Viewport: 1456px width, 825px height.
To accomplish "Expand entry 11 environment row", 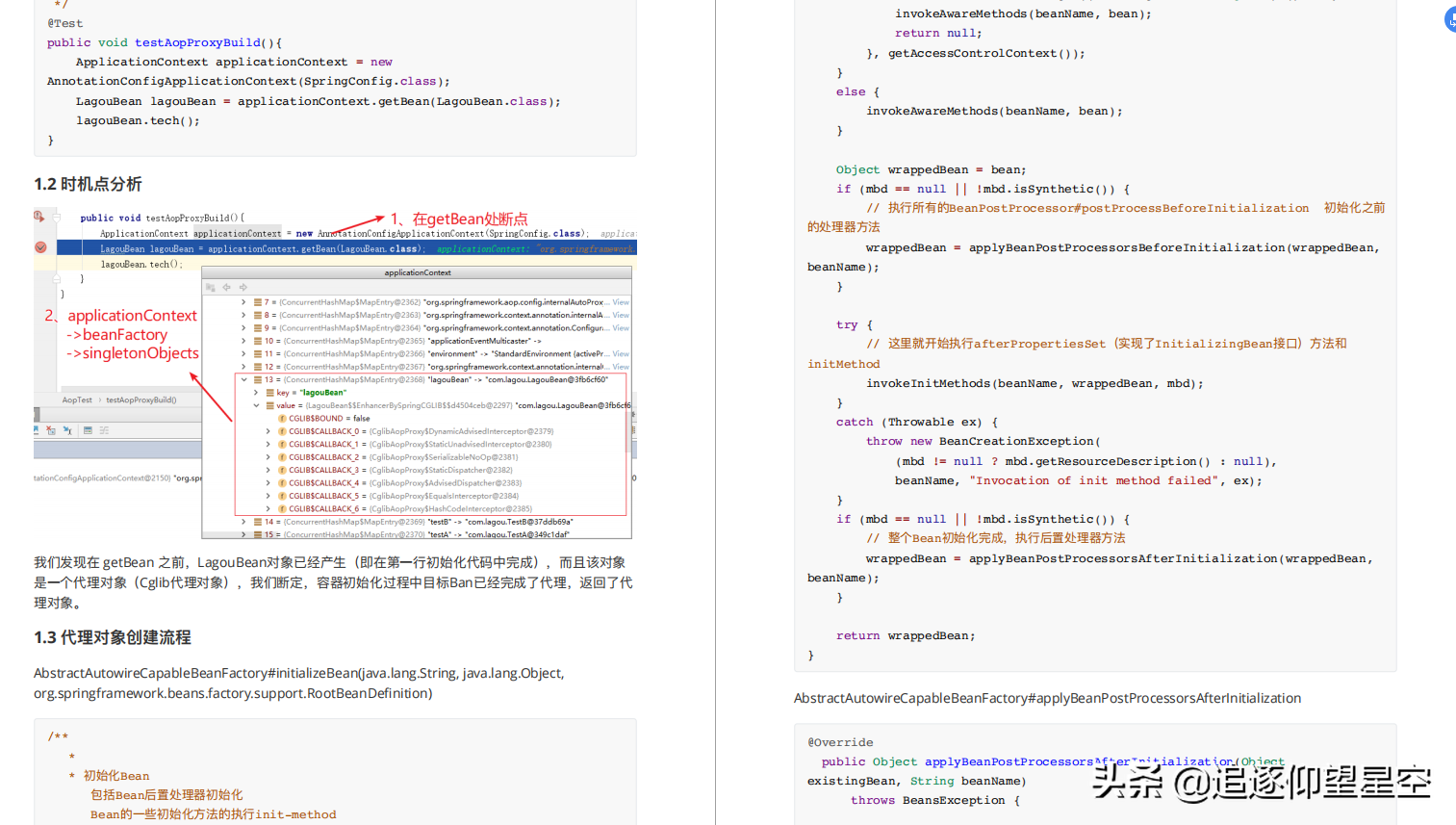I will coord(243,353).
